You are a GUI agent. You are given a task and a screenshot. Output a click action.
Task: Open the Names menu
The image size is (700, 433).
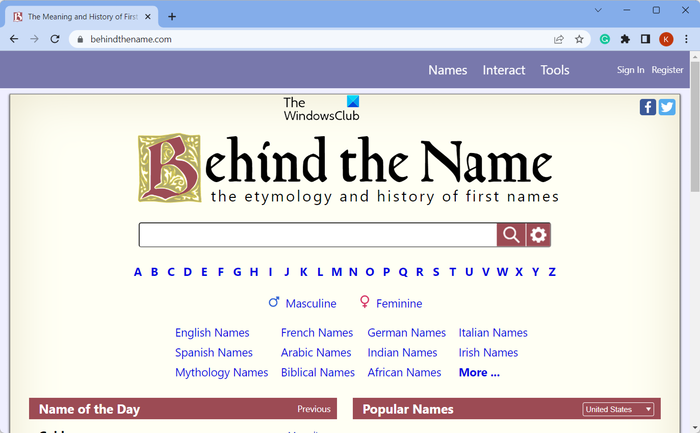(448, 70)
